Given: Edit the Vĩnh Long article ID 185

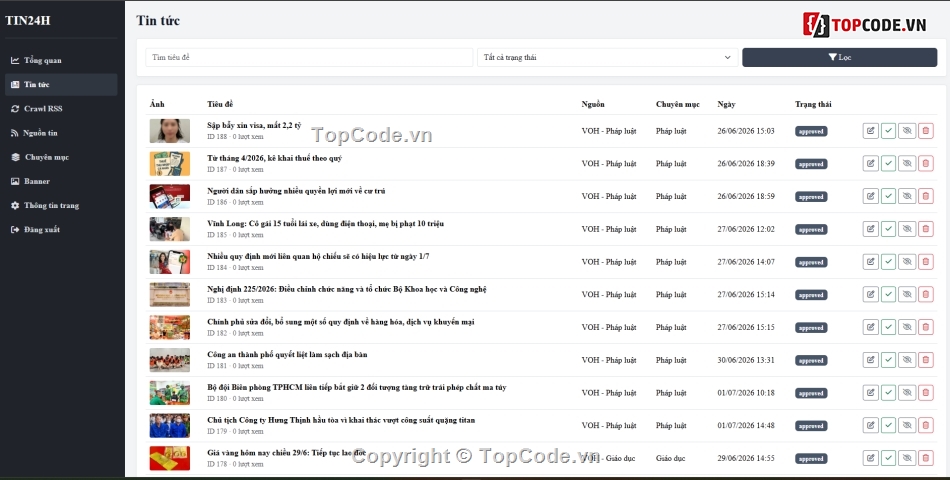Looking at the screenshot, I should [870, 229].
